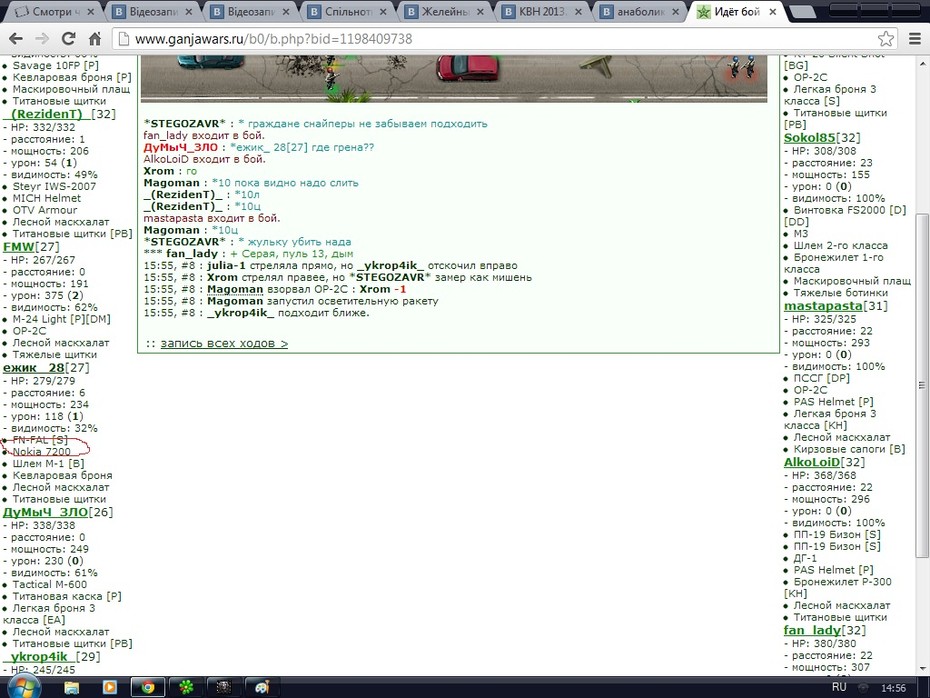The height and width of the screenshot is (698, 930).
Task: Bookmark page with the star icon
Action: pyautogui.click(x=886, y=39)
